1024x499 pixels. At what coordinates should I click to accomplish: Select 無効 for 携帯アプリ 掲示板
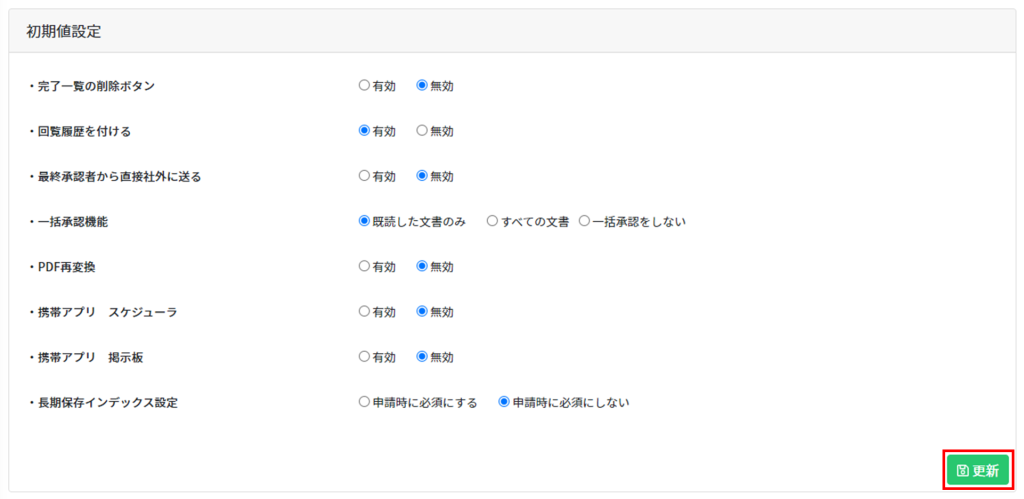422,357
